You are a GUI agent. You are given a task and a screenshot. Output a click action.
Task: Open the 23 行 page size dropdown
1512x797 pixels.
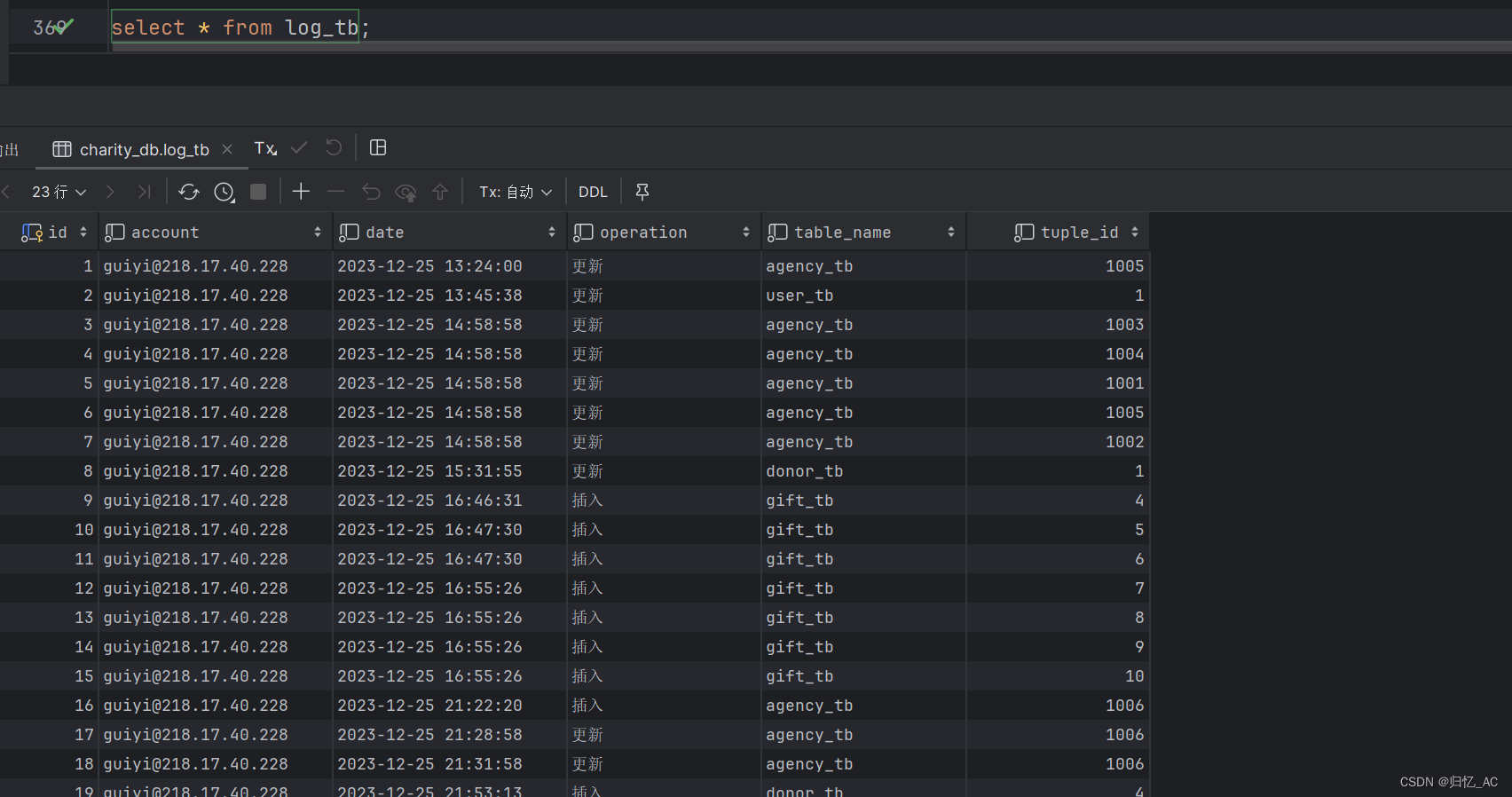[59, 192]
